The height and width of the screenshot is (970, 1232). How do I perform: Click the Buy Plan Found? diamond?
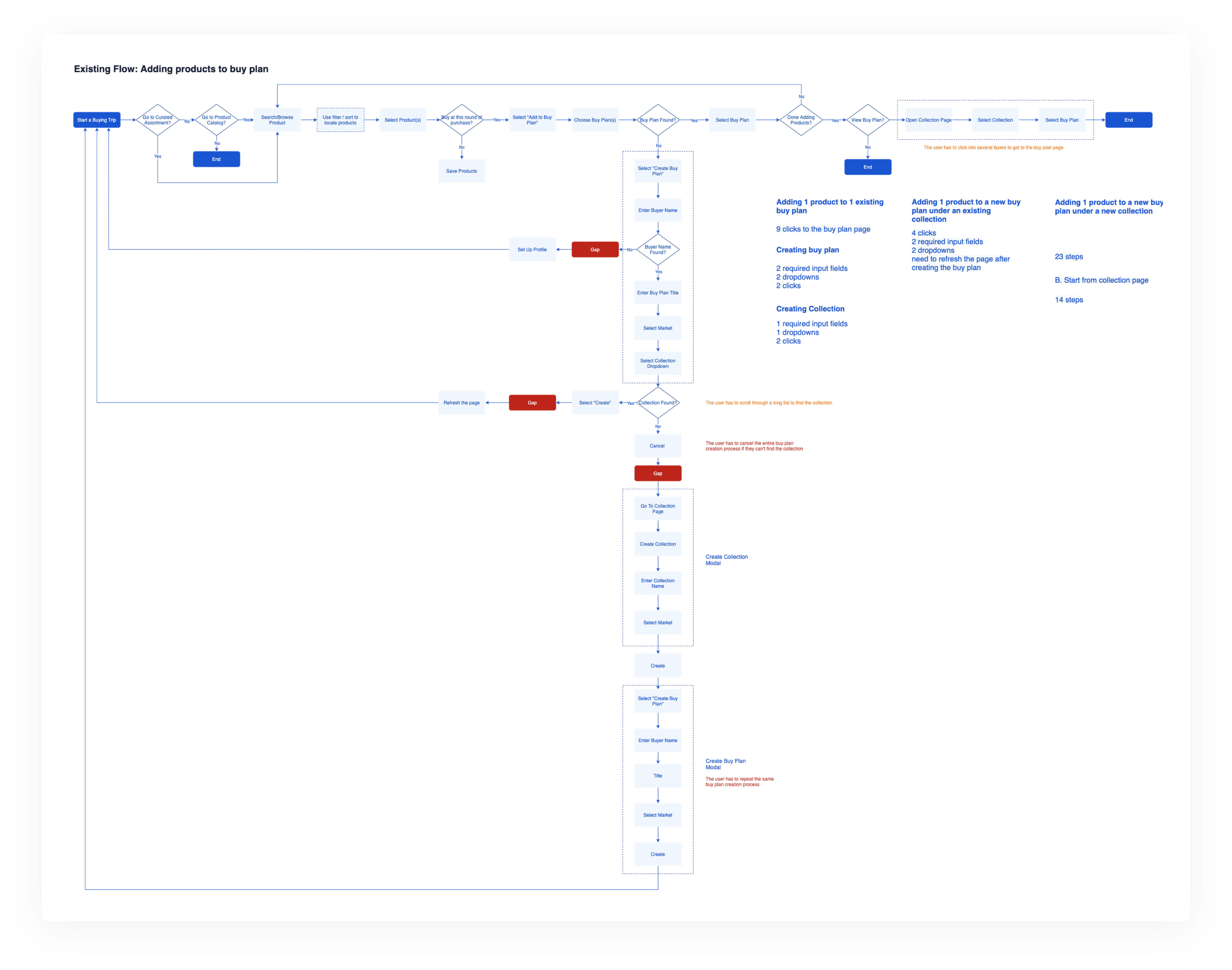point(658,120)
